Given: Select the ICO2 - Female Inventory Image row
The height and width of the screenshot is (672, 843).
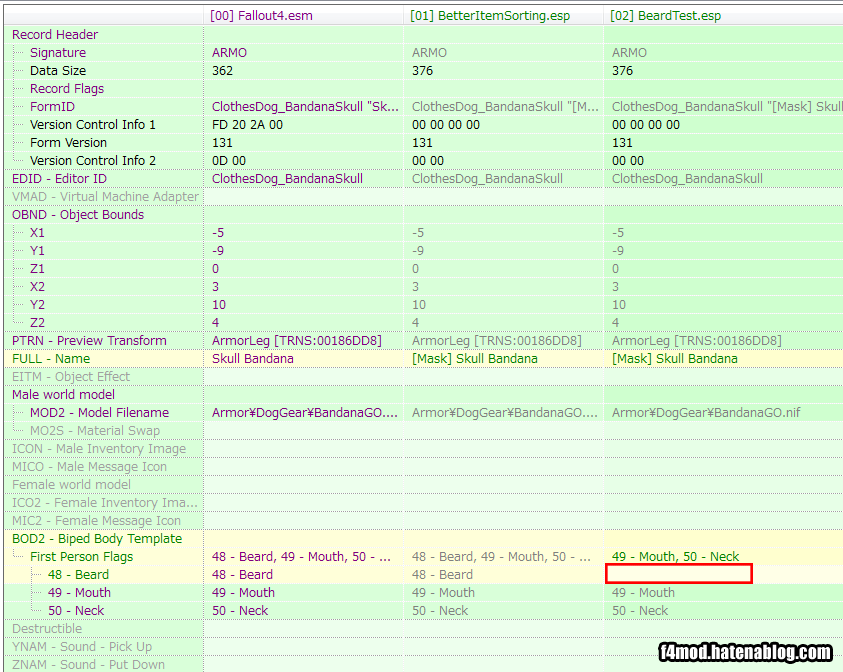Looking at the screenshot, I should [105, 503].
